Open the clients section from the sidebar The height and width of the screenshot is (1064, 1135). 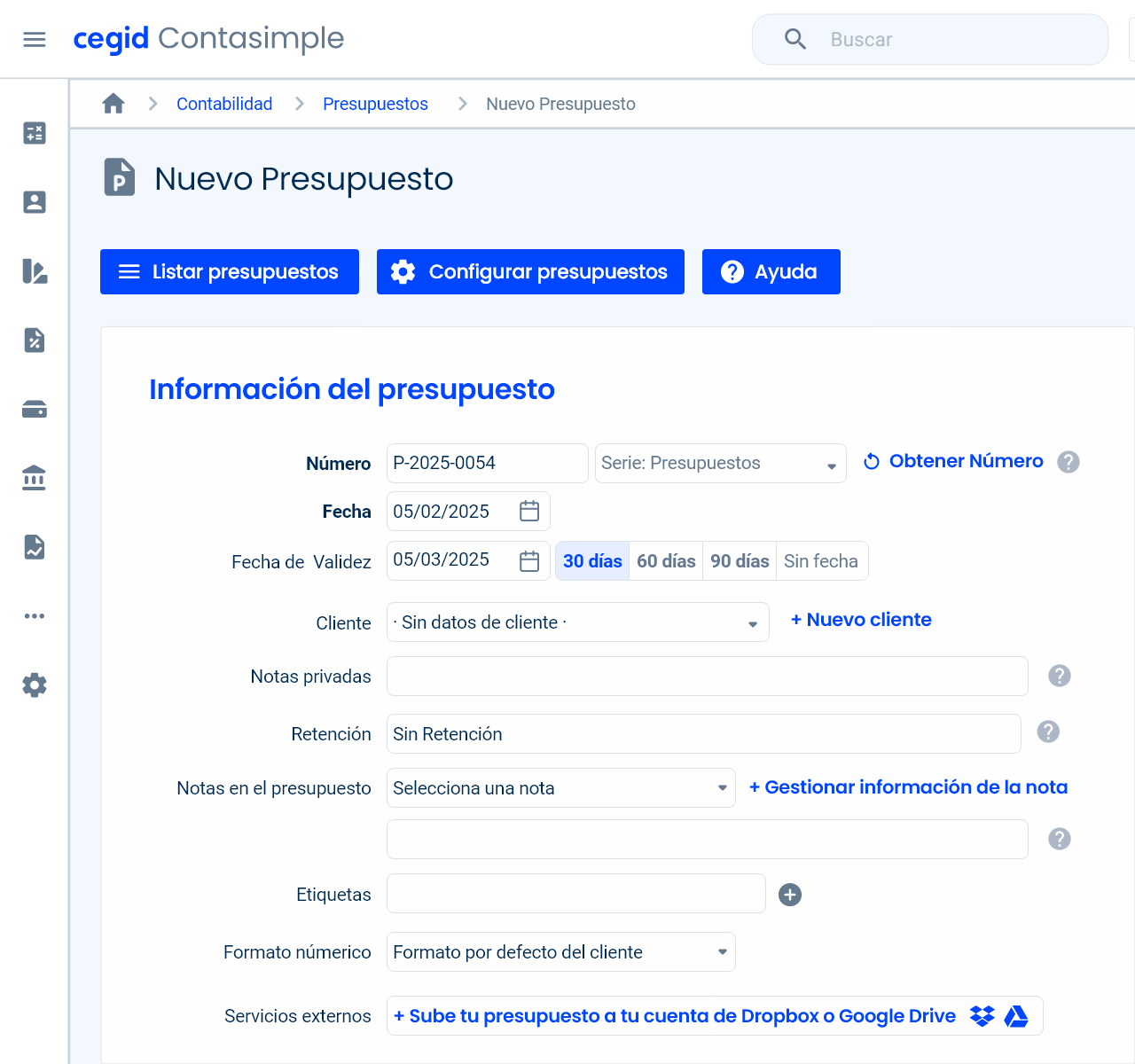(x=34, y=202)
